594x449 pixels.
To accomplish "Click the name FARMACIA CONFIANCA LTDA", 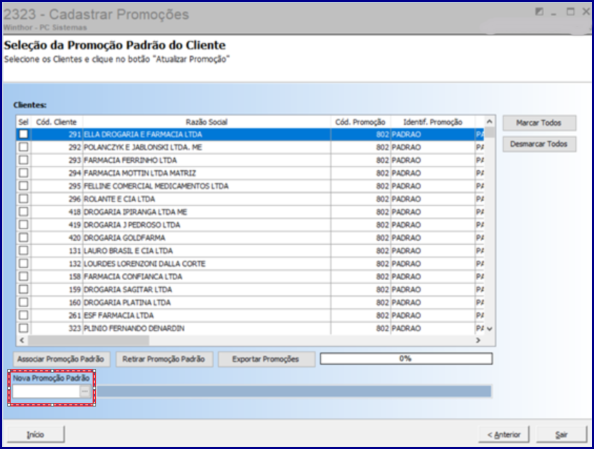I will pyautogui.click(x=133, y=277).
